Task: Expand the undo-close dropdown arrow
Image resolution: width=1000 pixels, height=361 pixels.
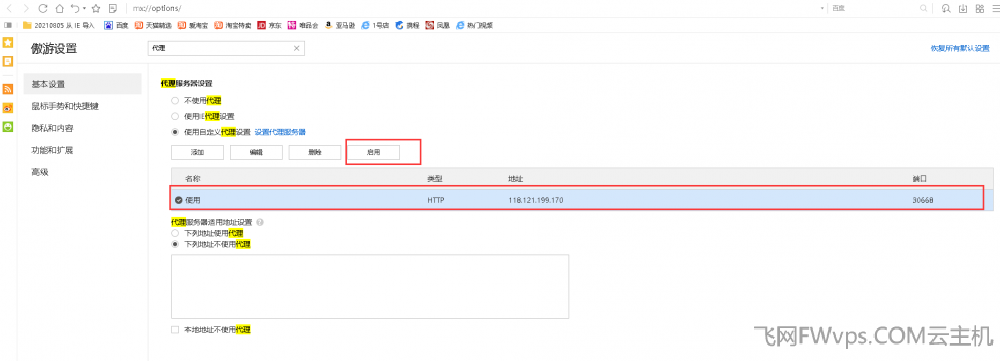Action: (x=84, y=8)
